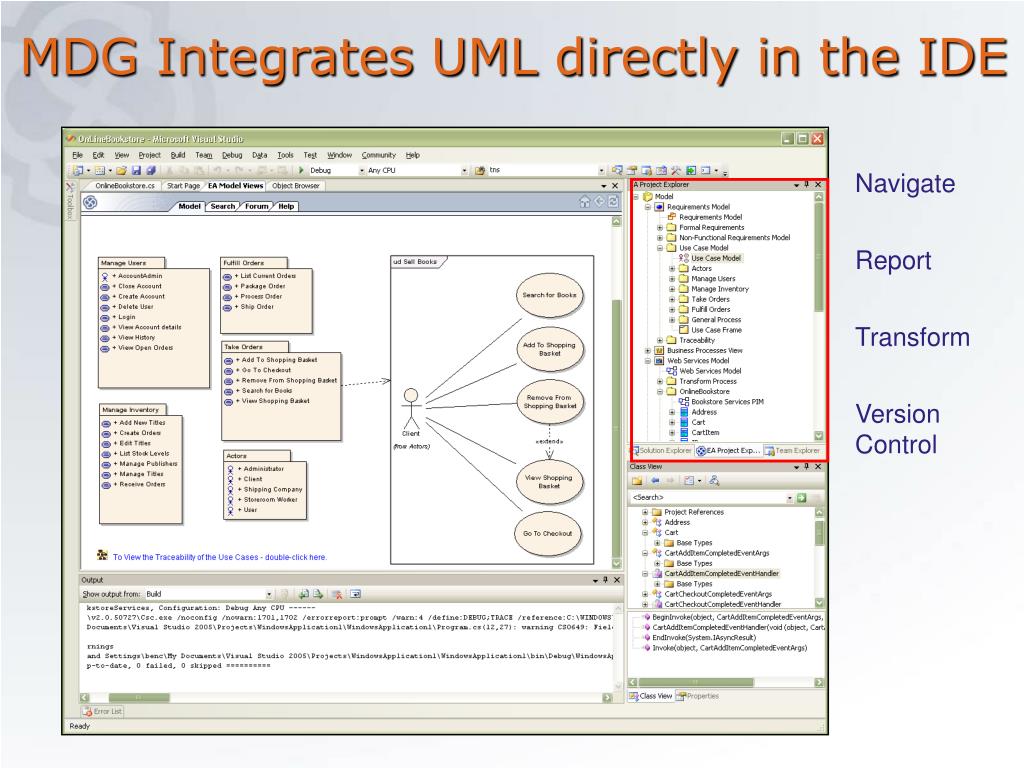Click the Class View settings icon
Viewport: 1024px width, 768px height.
688,481
